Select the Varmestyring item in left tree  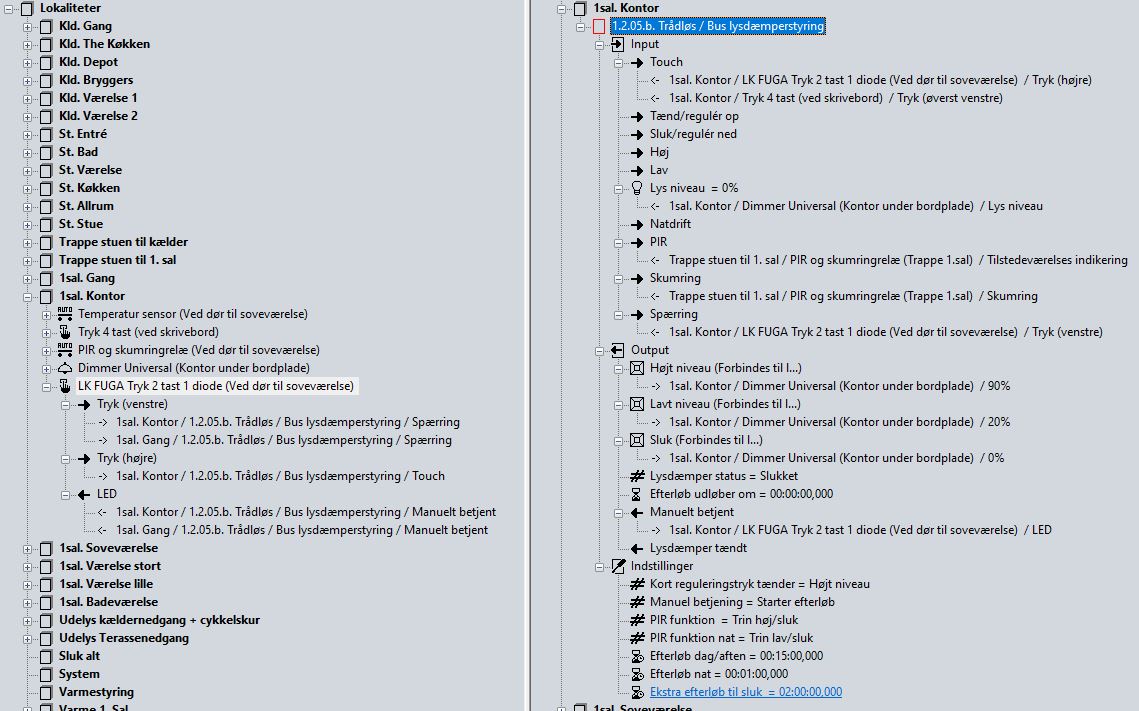click(96, 692)
